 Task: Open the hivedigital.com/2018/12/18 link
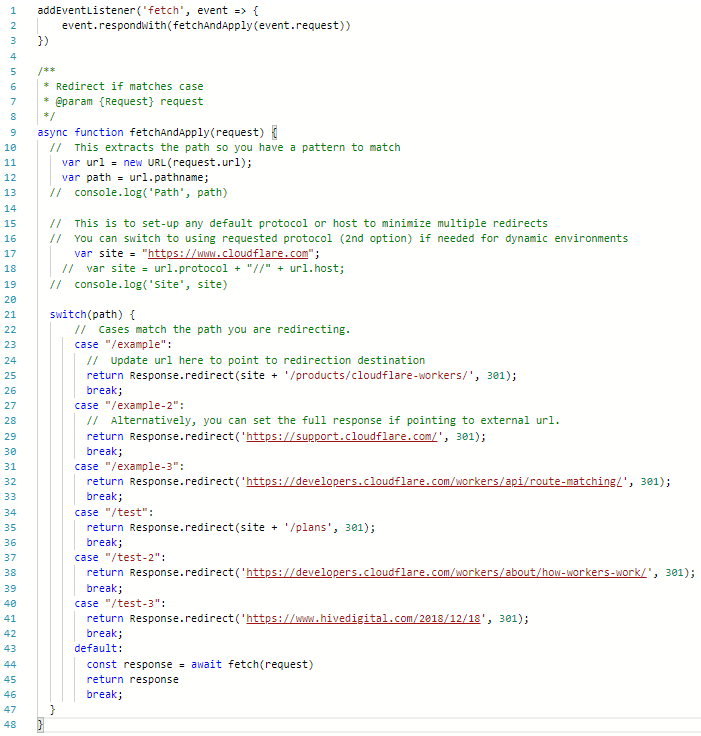point(363,619)
